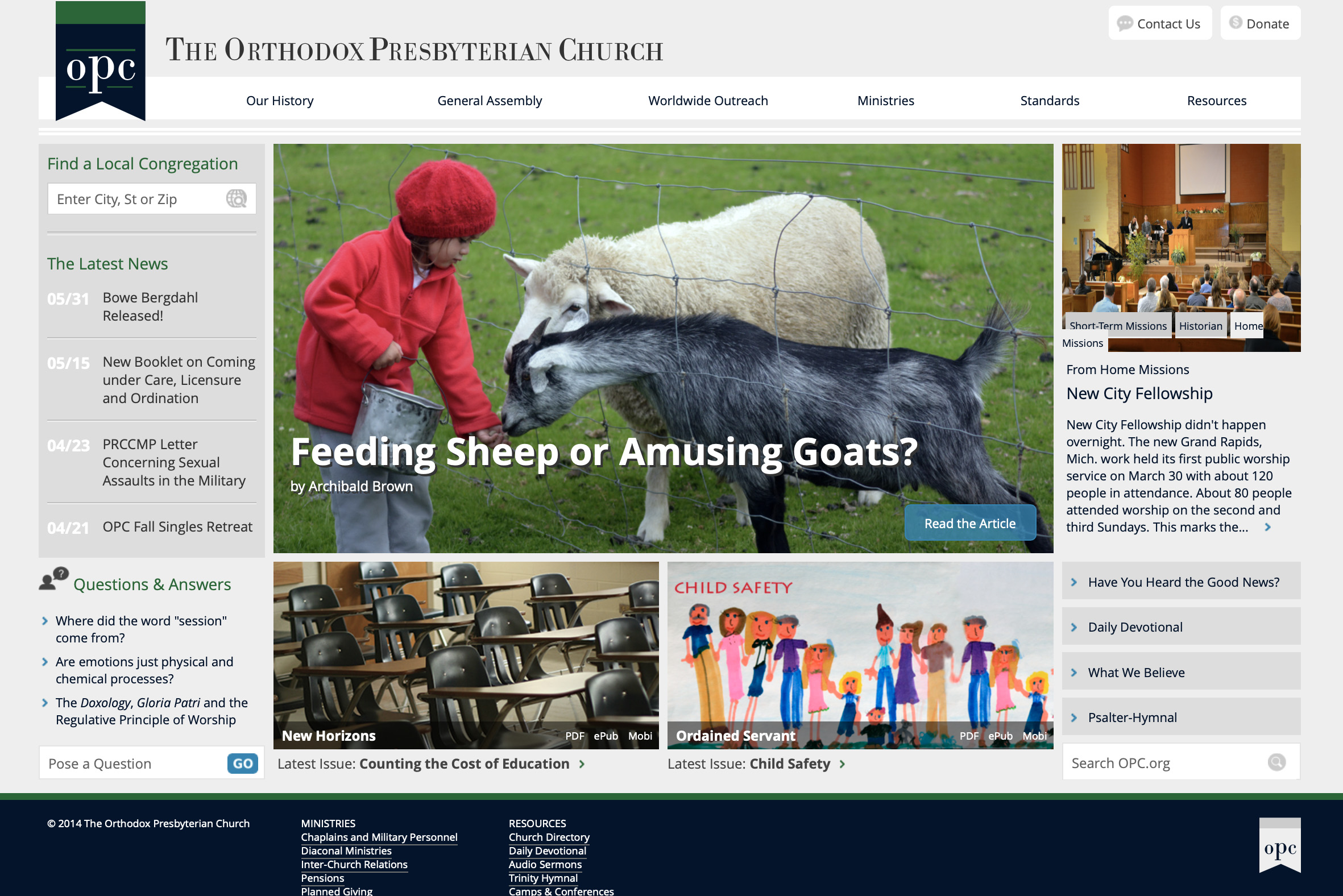
Task: Open Diaconal Ministries footer link
Action: tap(346, 851)
